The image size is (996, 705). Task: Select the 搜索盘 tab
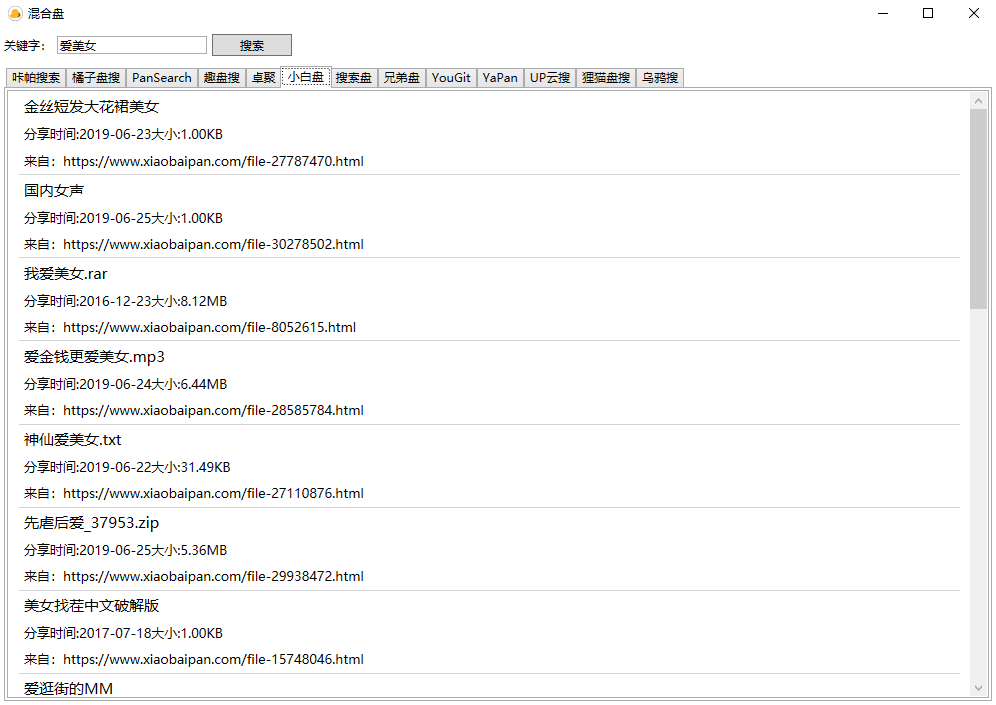coord(353,78)
